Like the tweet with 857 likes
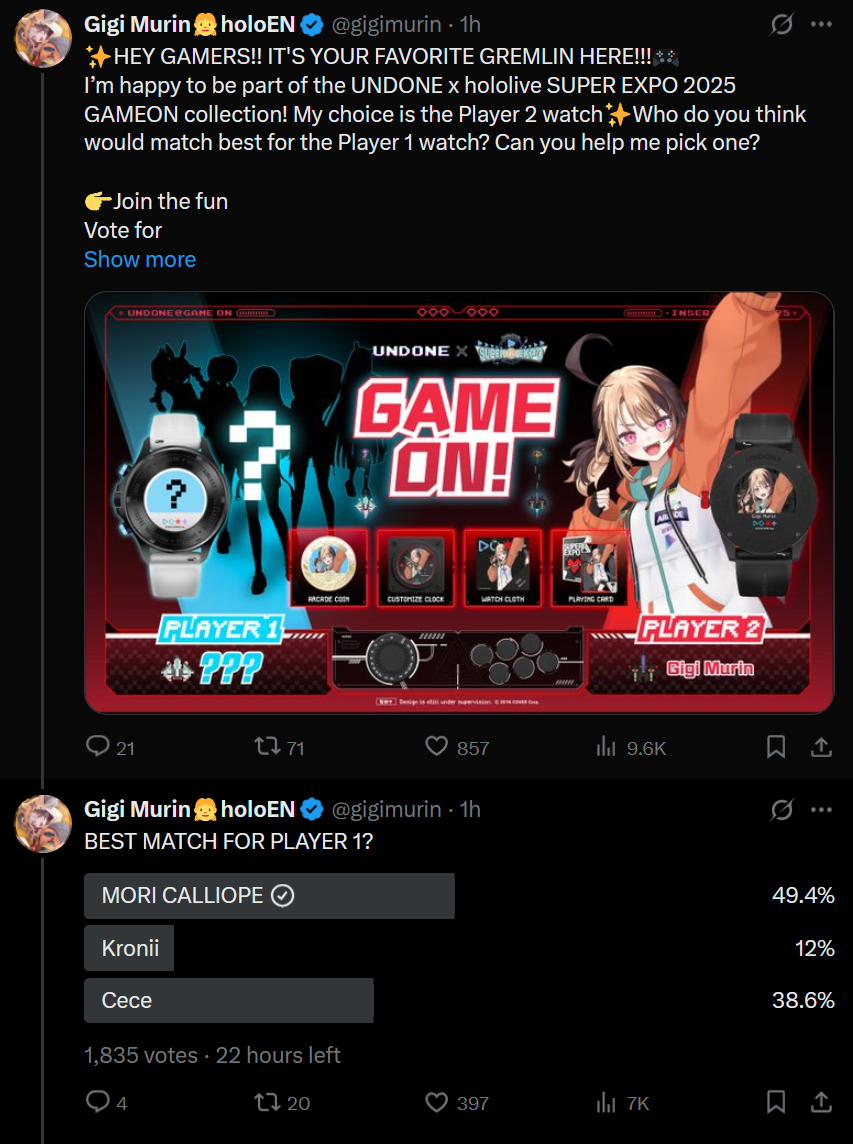 coord(436,747)
